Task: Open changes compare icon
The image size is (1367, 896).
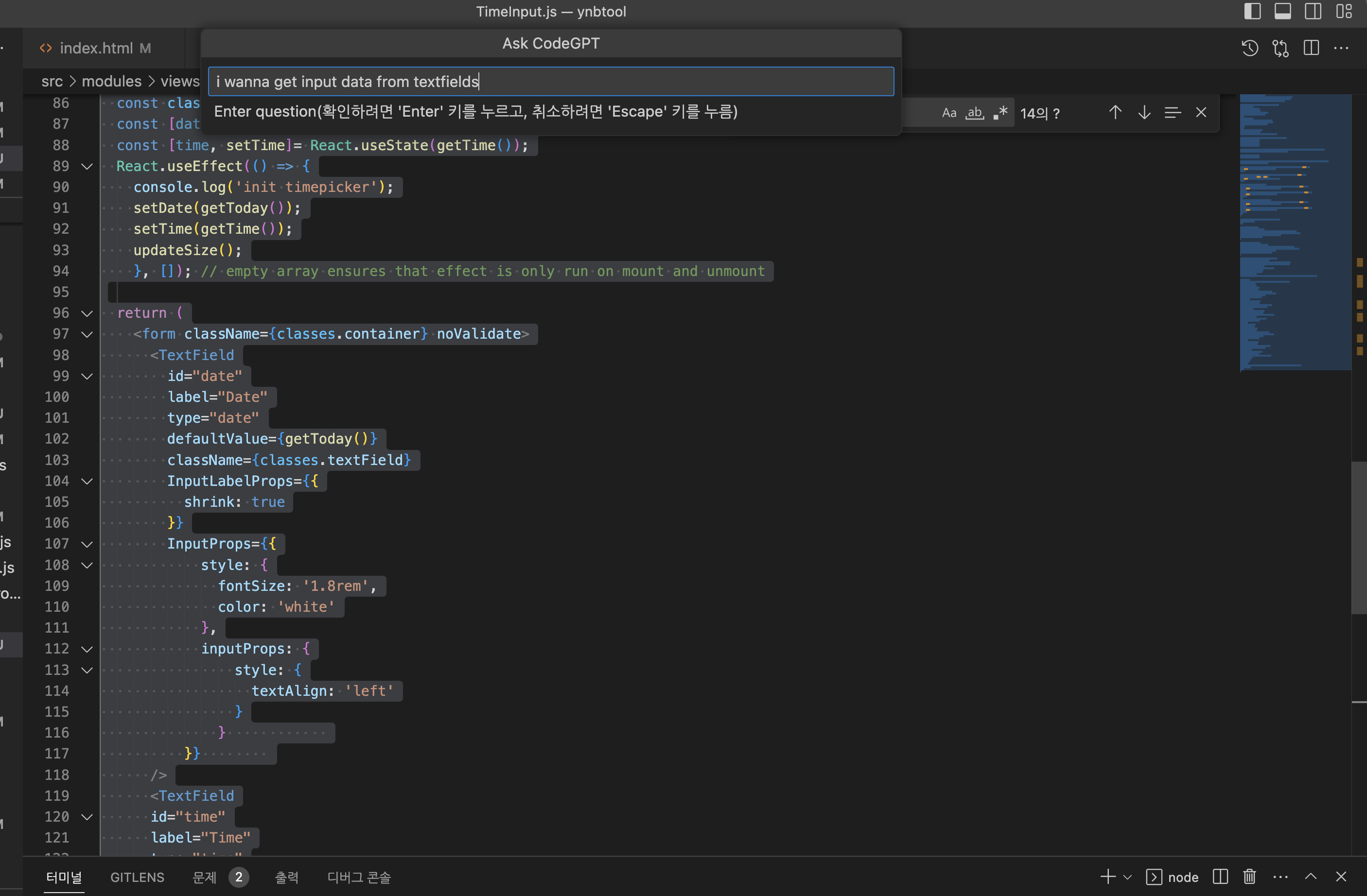Action: tap(1280, 48)
